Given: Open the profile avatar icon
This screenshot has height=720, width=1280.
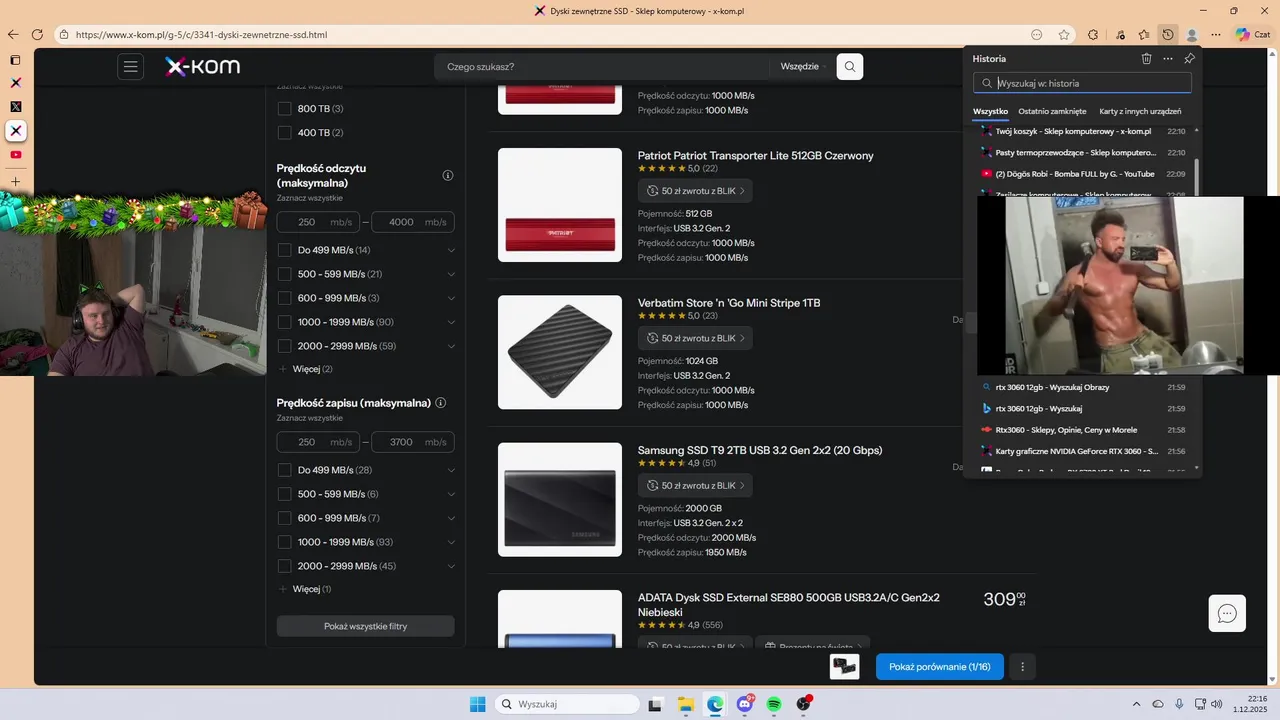Looking at the screenshot, I should click(1192, 34).
